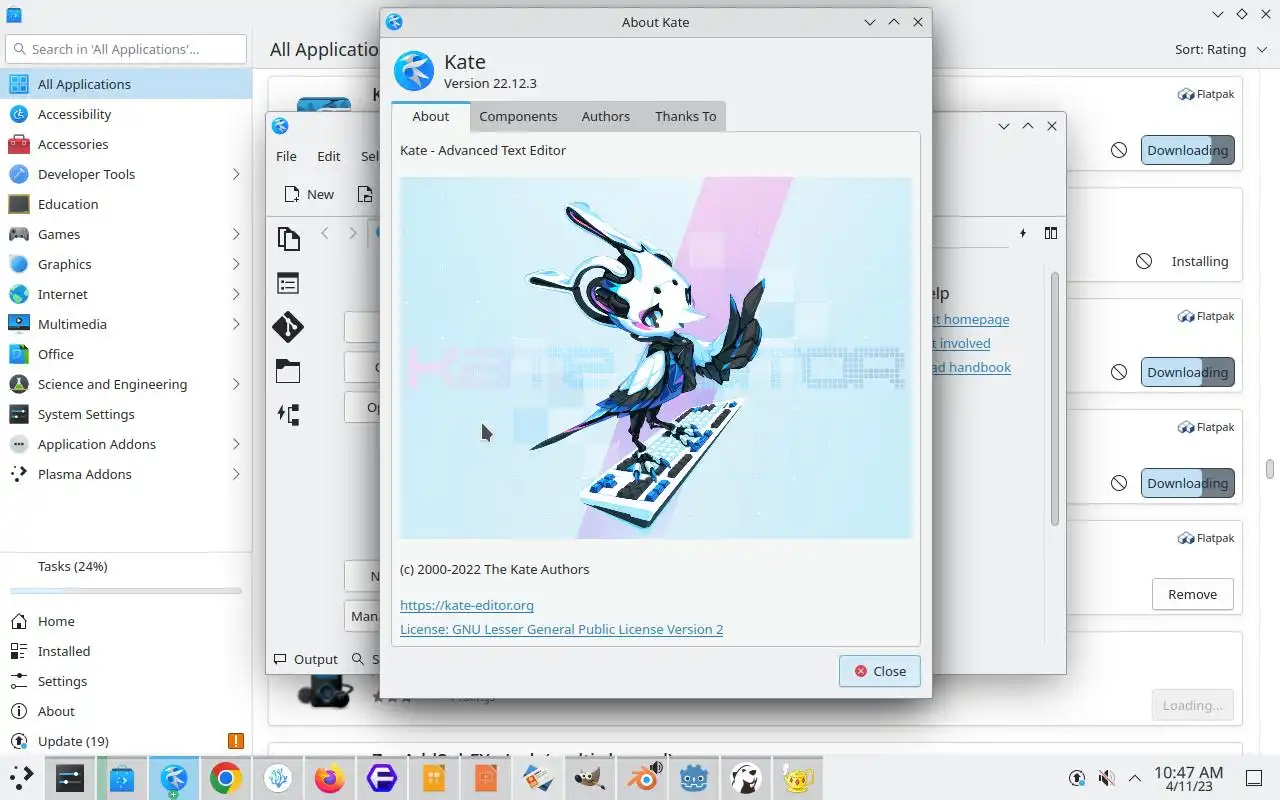Open the Git panel in Kate sidebar

pos(288,327)
